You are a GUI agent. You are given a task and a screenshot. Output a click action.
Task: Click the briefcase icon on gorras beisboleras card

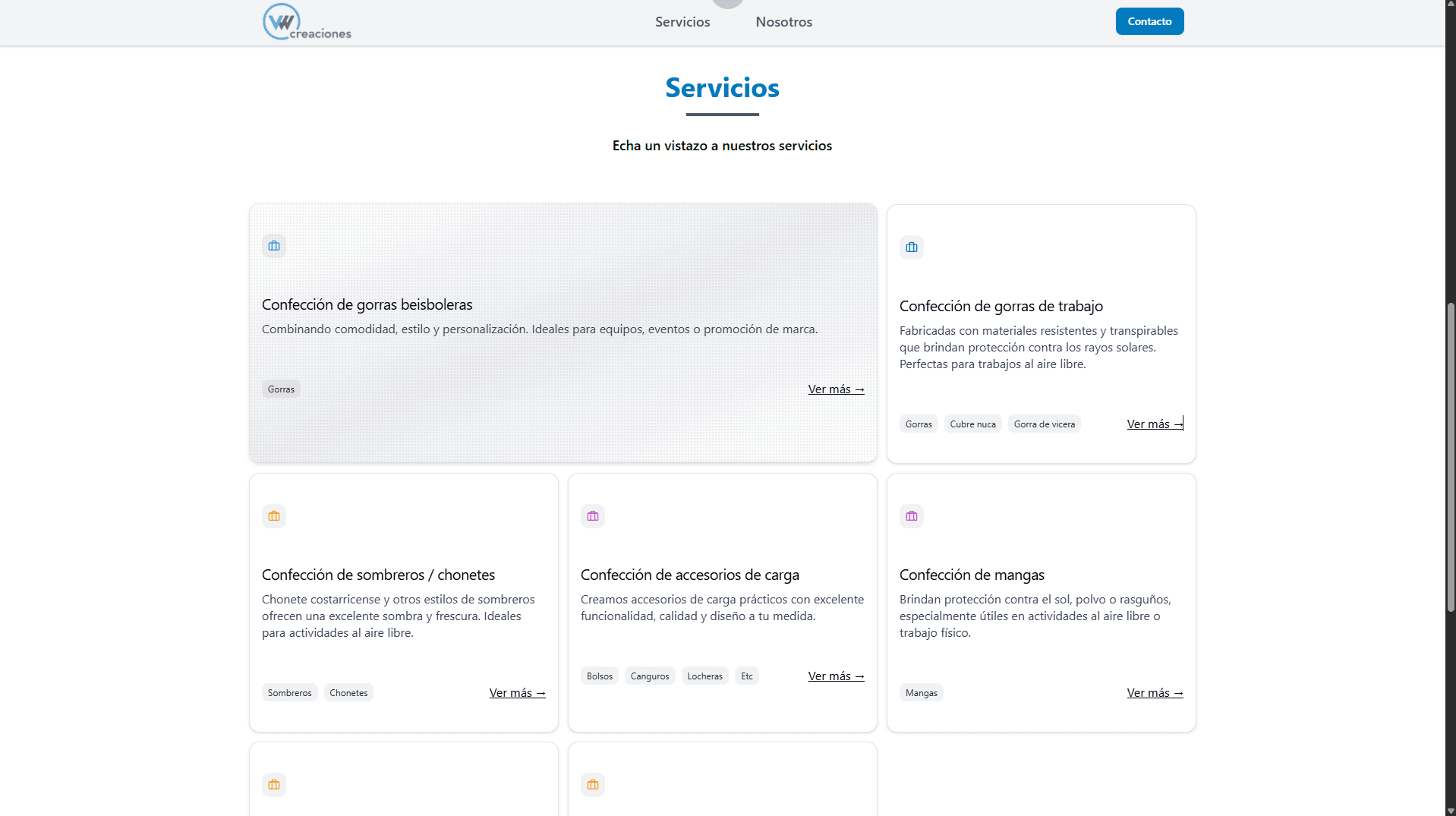(274, 246)
